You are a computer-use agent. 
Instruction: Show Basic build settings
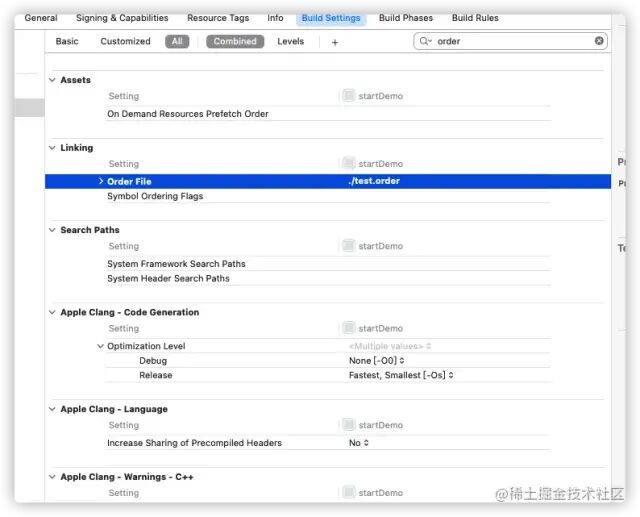pyautogui.click(x=67, y=41)
